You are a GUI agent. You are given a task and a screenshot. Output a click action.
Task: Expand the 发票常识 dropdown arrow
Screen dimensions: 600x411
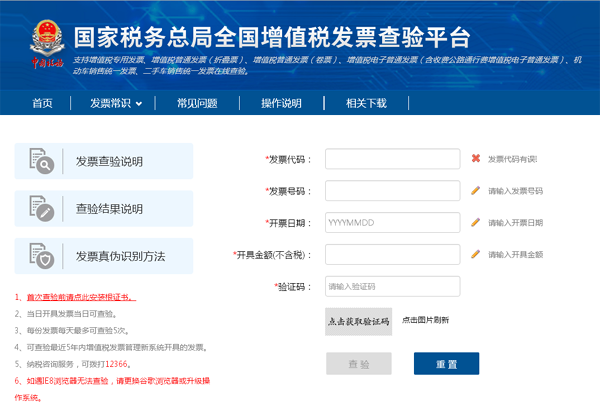(x=139, y=104)
